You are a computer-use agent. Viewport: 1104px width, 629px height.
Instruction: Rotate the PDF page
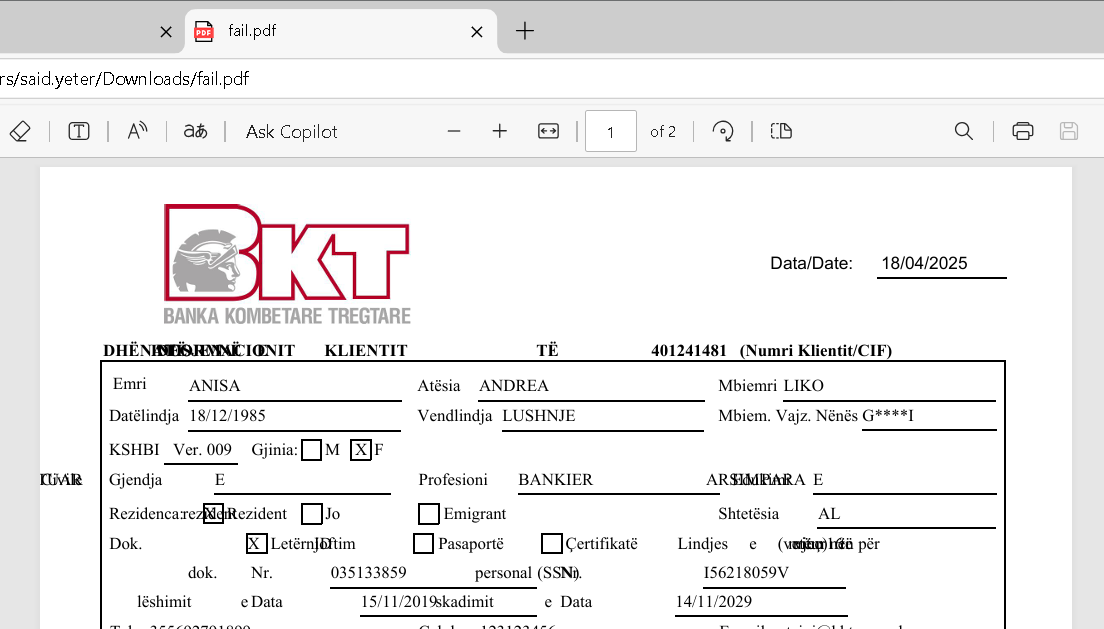click(723, 131)
